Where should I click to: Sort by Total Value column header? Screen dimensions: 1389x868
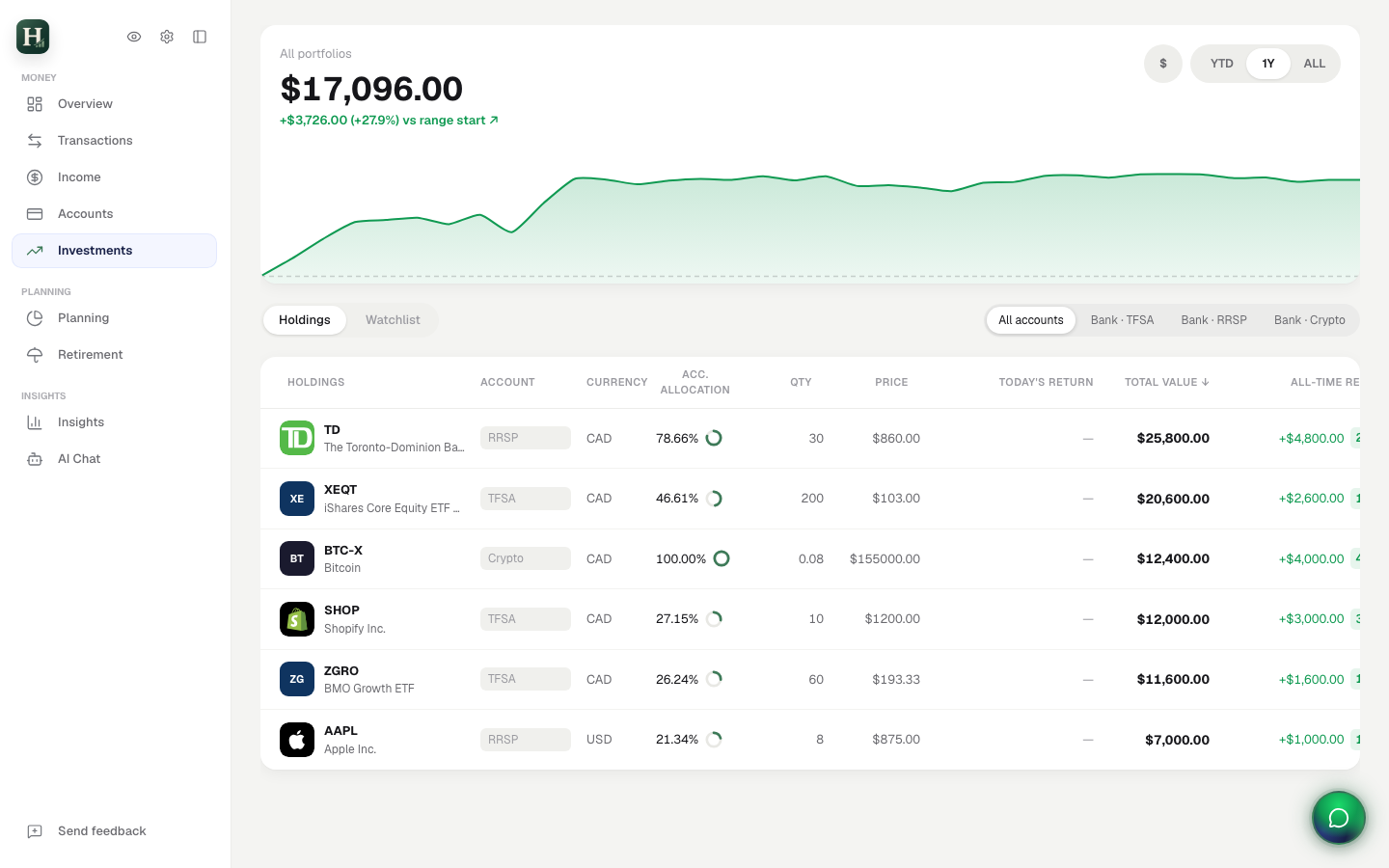tap(1167, 383)
